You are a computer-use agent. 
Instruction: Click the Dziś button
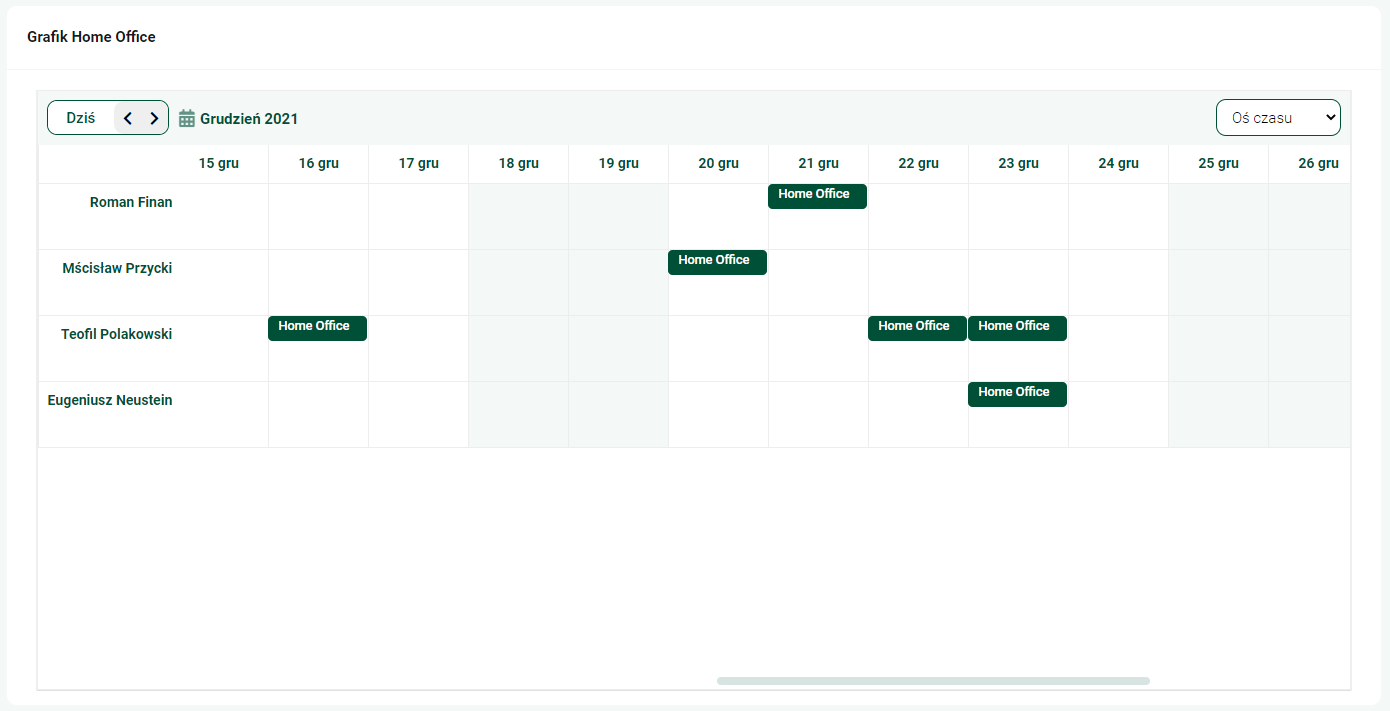81,118
